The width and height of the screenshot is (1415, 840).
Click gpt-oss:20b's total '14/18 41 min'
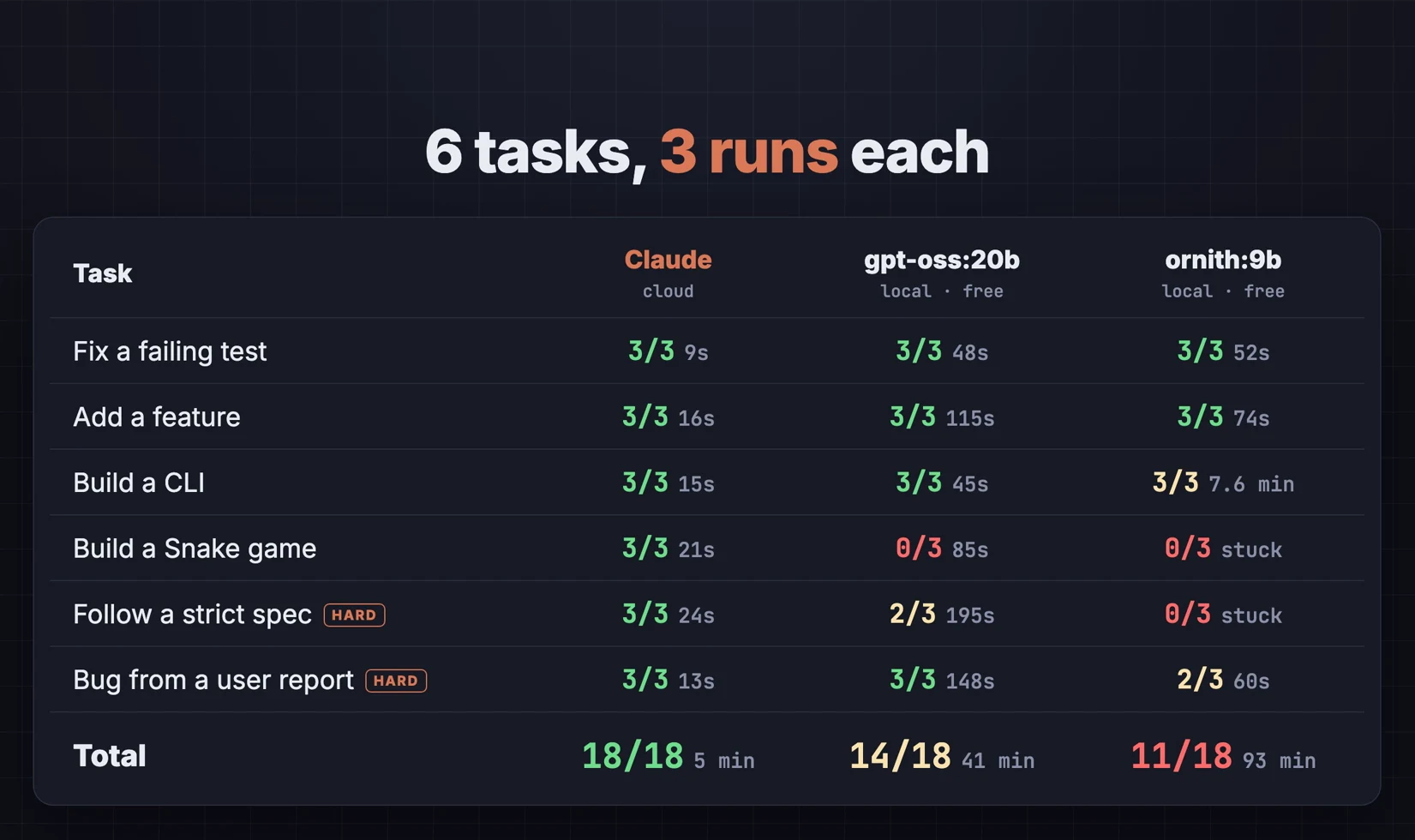point(942,757)
